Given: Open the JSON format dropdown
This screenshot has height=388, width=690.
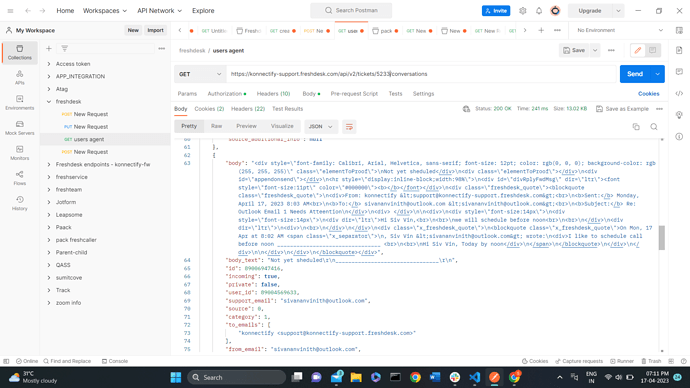Looking at the screenshot, I should pos(320,127).
